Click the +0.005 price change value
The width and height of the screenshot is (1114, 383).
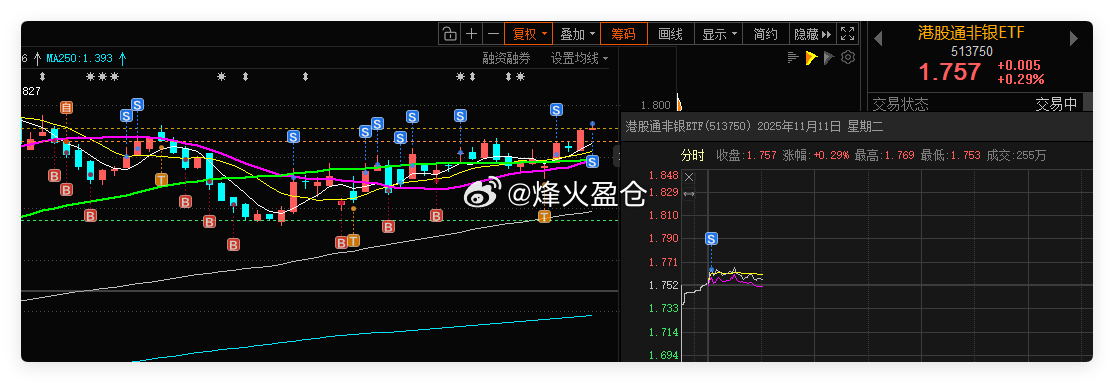1019,65
